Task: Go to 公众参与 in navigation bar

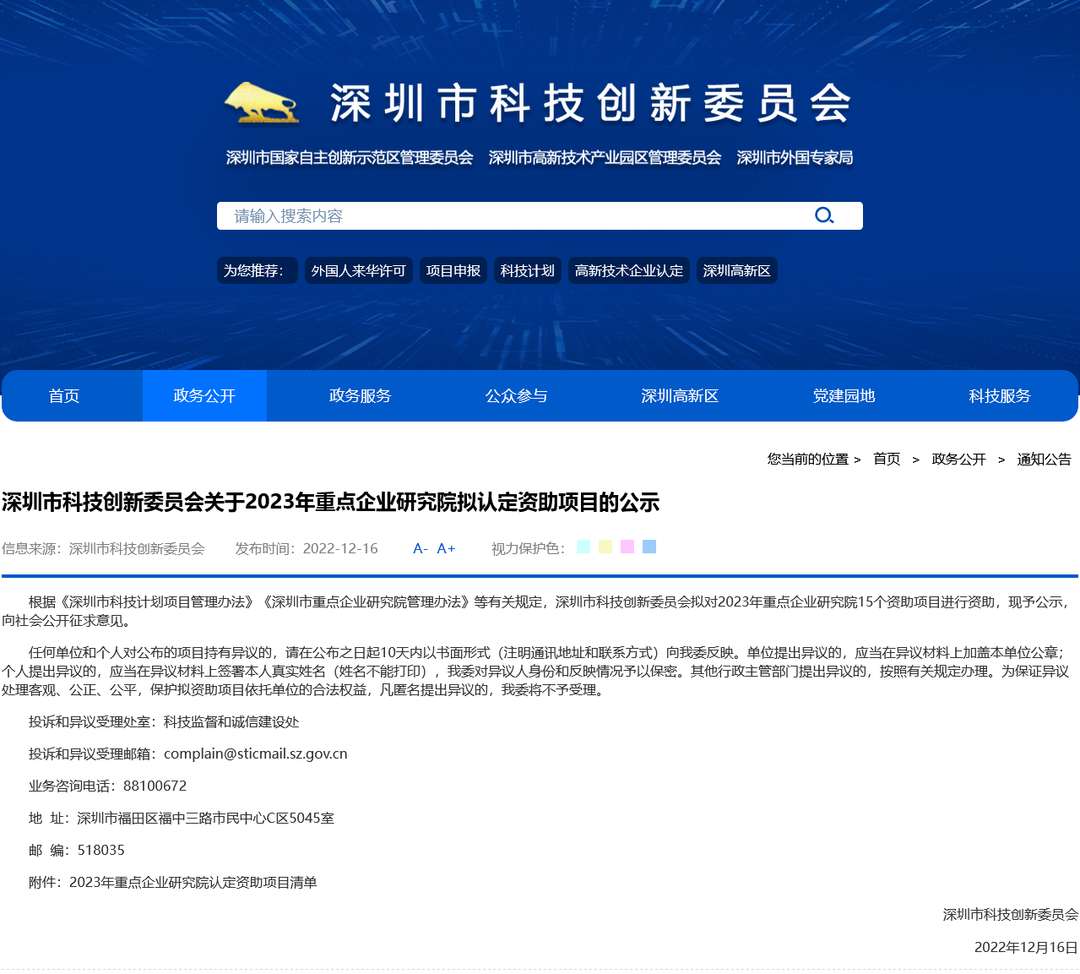Action: (516, 396)
